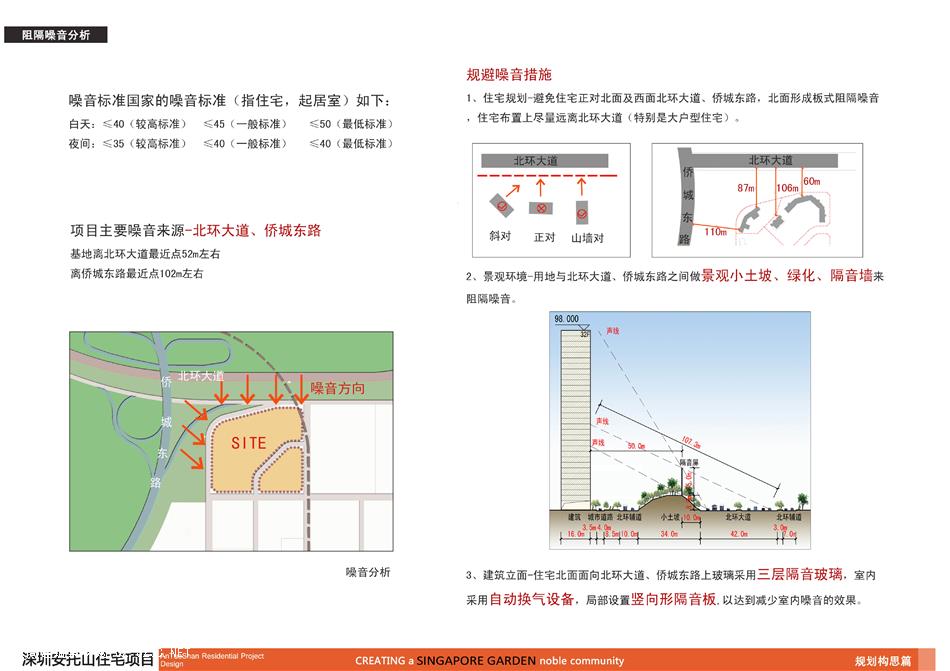The image size is (950, 671).
Task: Click the 阻隔噪音分析 header label
Action: (x=56, y=35)
